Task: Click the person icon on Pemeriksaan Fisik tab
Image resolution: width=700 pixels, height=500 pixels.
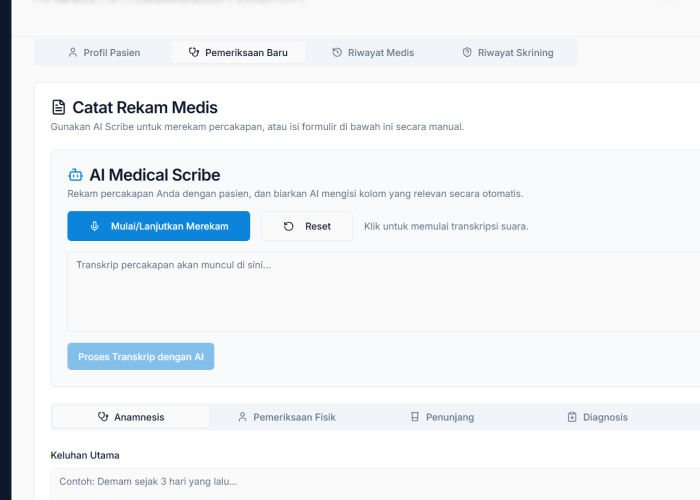Action: pos(242,417)
